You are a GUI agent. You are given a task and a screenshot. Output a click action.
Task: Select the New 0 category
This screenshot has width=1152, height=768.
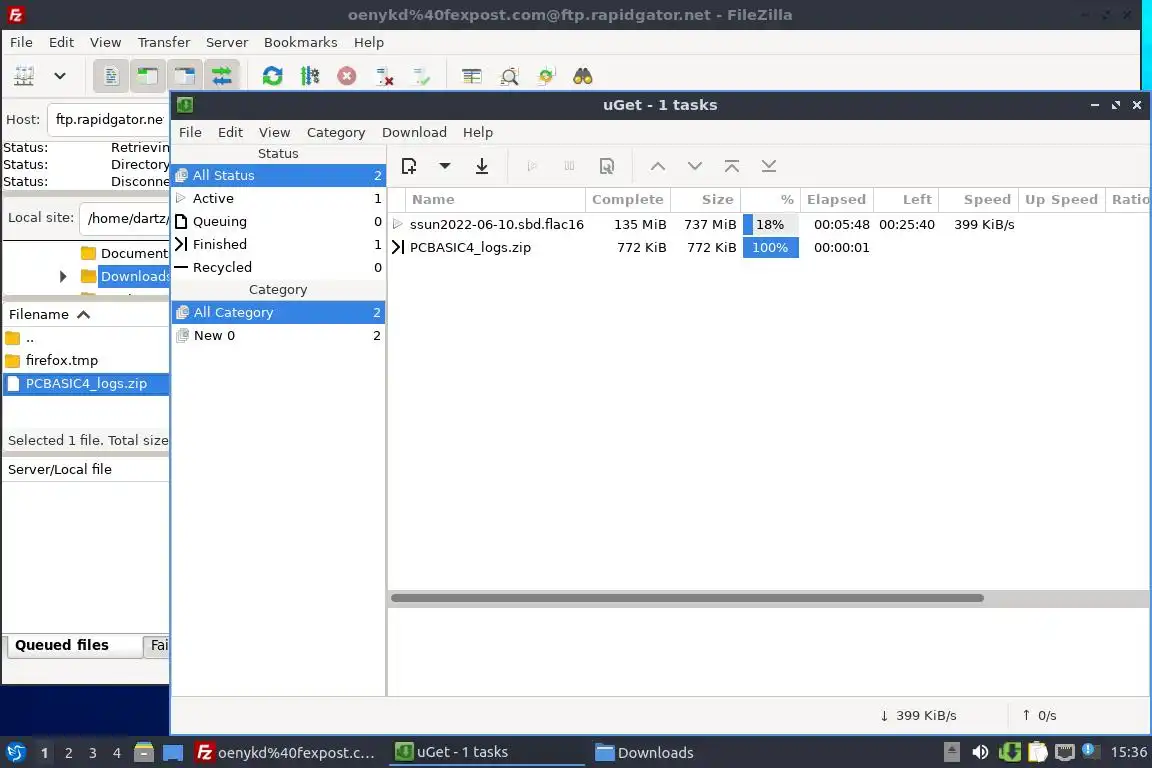point(278,335)
